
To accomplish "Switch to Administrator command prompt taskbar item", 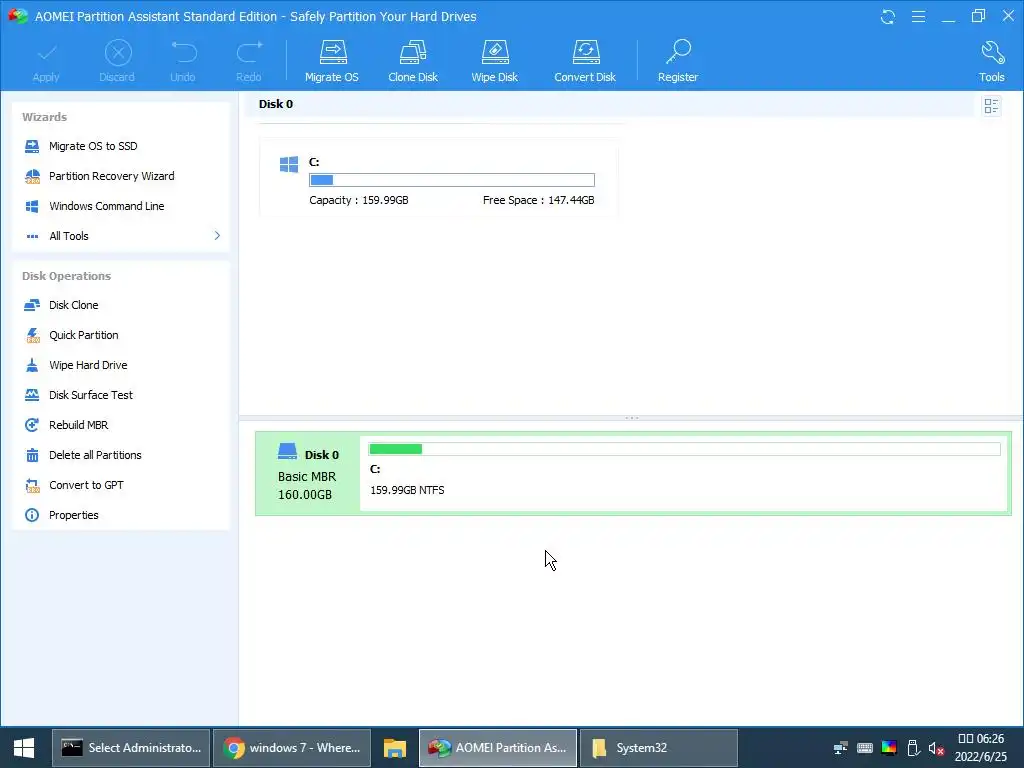I will point(131,748).
